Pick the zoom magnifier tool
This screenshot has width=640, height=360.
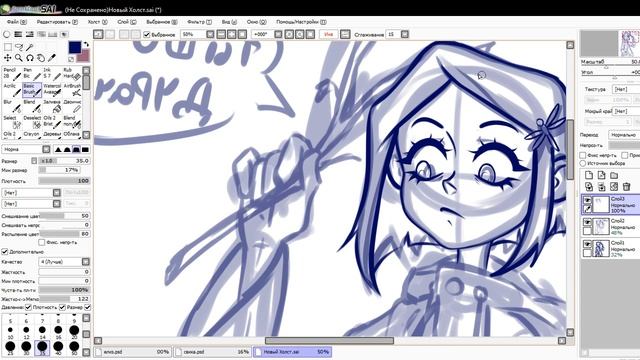pyautogui.click(x=19, y=58)
